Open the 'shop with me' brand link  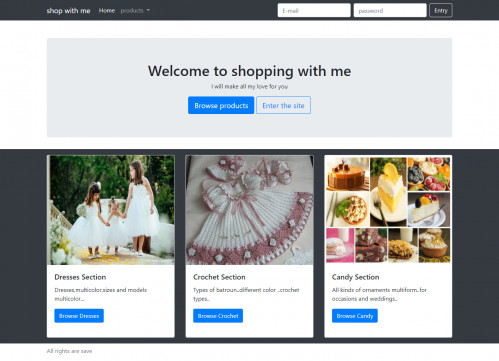point(68,11)
